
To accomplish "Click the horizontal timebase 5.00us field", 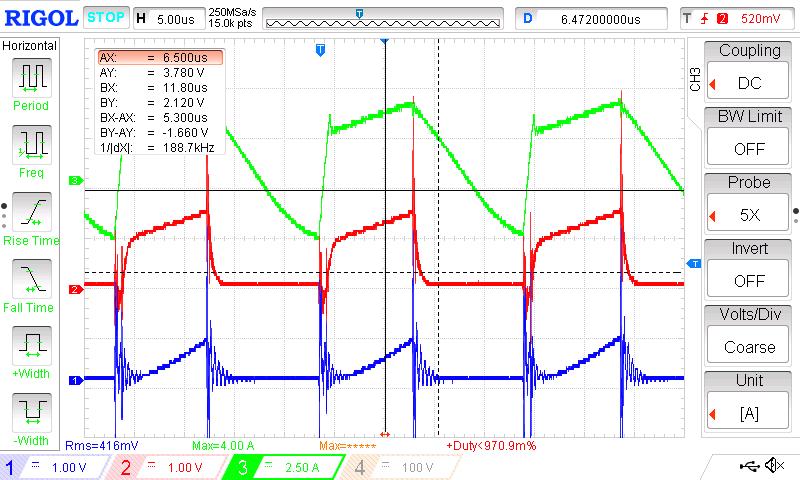I will coord(168,19).
